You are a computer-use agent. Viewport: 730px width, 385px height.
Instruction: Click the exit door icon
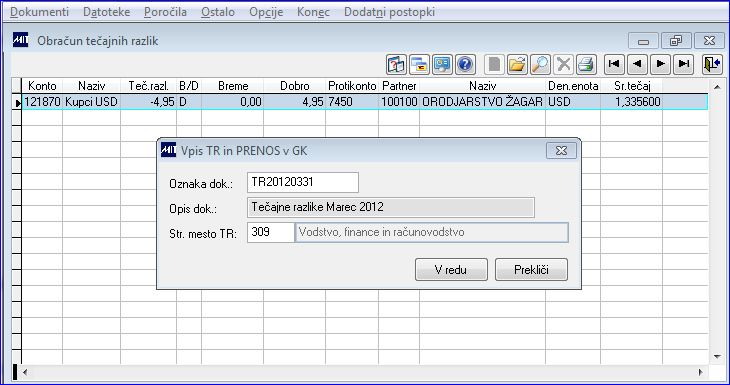[712, 64]
